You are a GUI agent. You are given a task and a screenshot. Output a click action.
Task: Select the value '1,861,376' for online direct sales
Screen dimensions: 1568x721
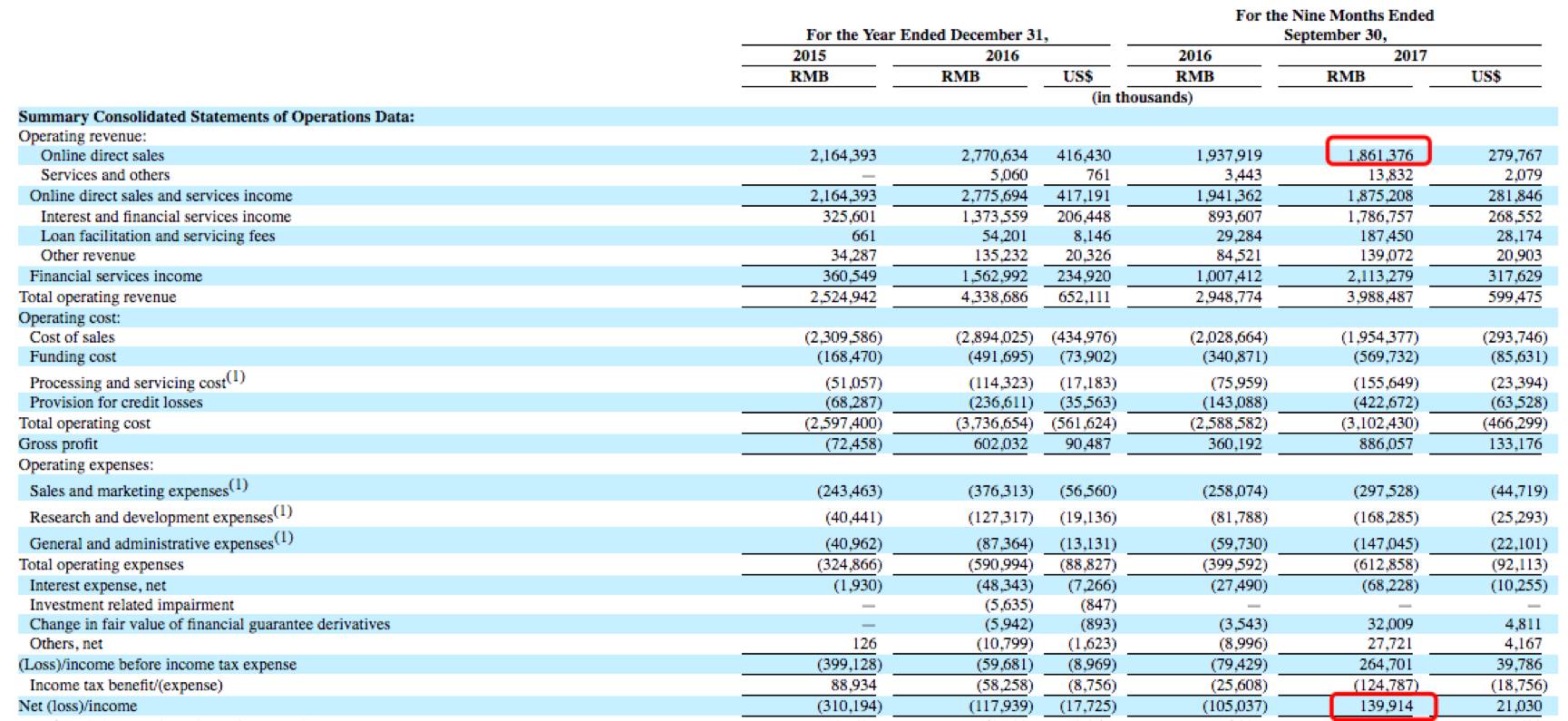point(1379,155)
